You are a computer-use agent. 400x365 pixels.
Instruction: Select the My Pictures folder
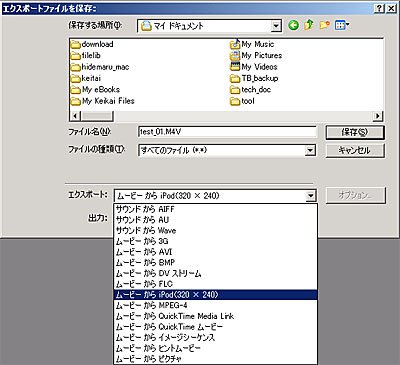pyautogui.click(x=256, y=55)
